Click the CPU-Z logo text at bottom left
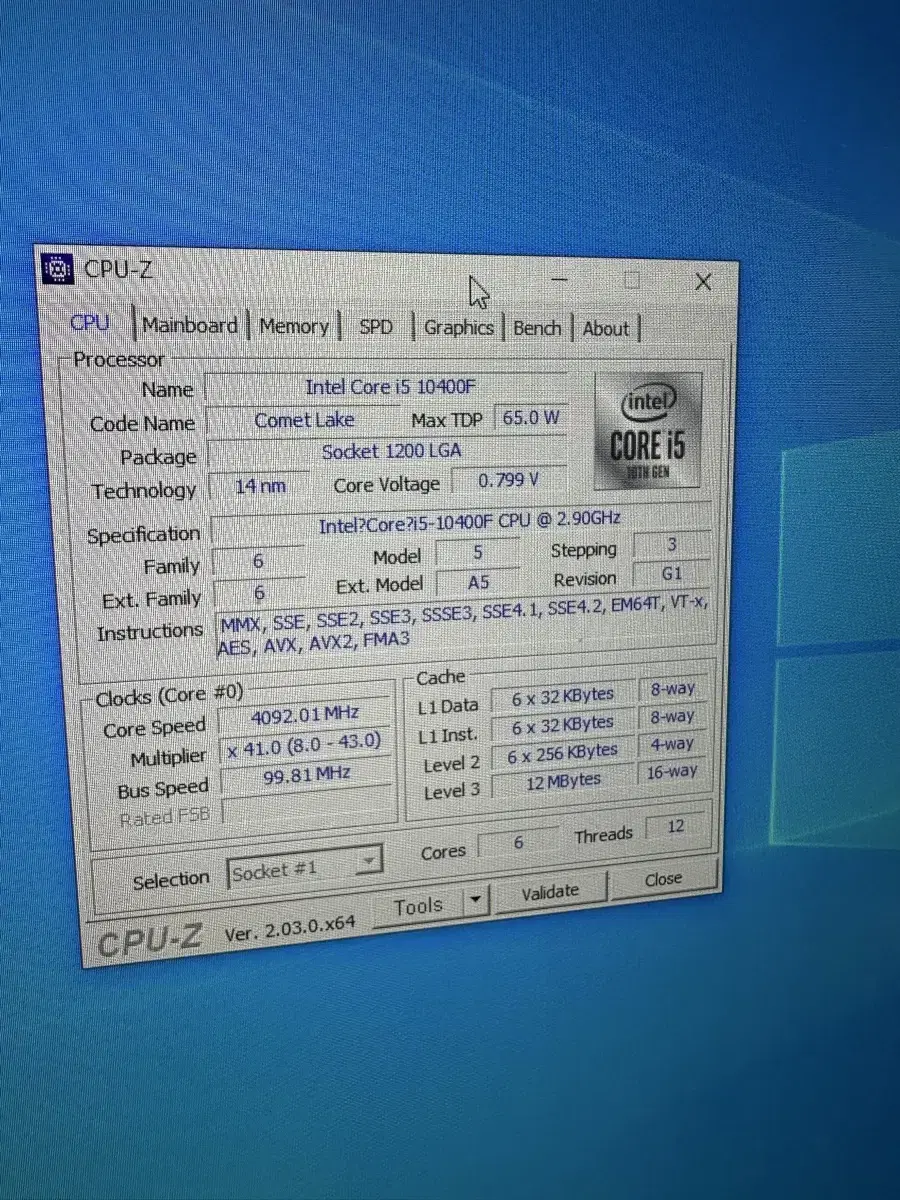The image size is (900, 1200). [151, 941]
